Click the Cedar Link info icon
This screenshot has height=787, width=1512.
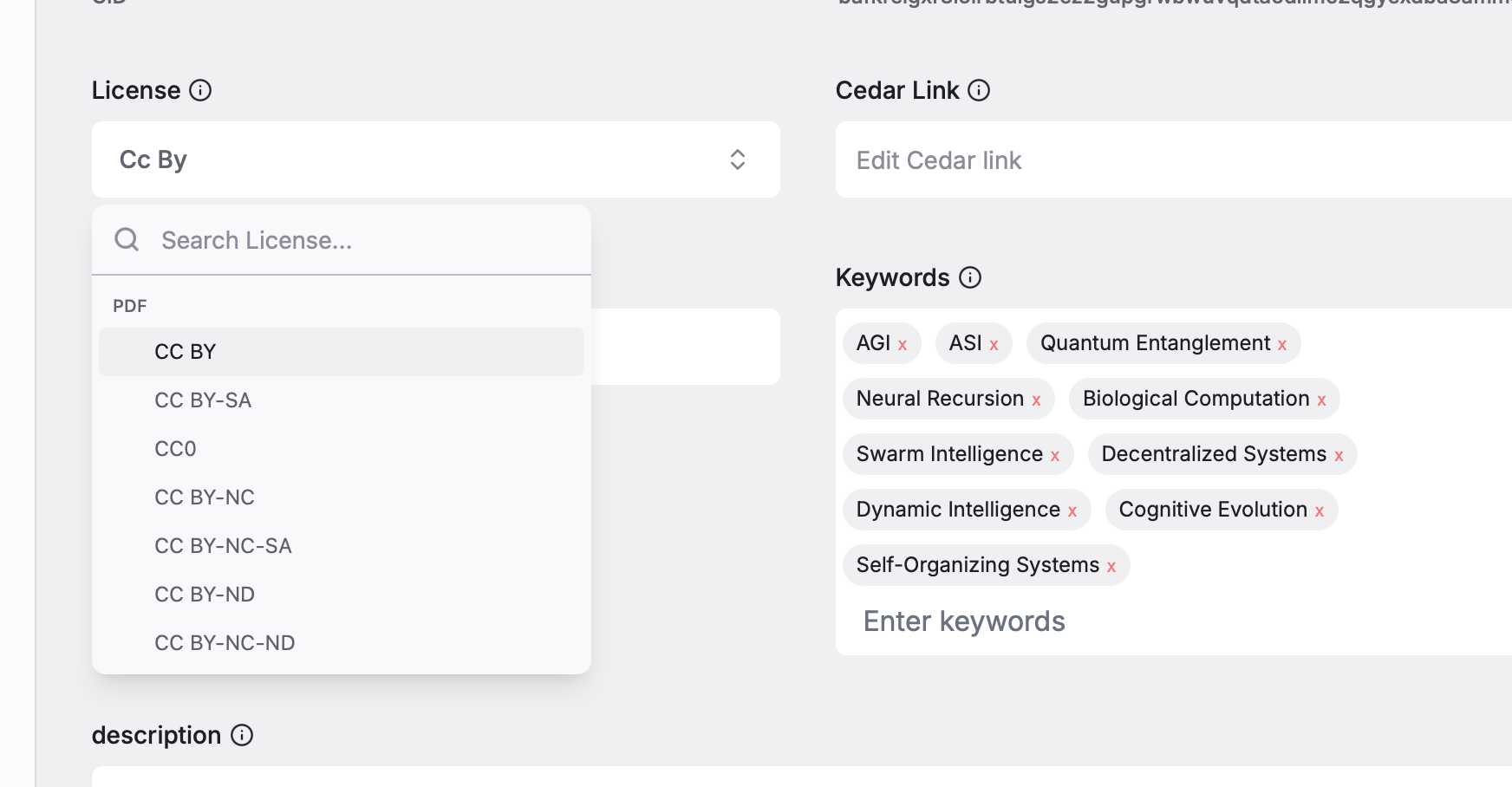(979, 90)
